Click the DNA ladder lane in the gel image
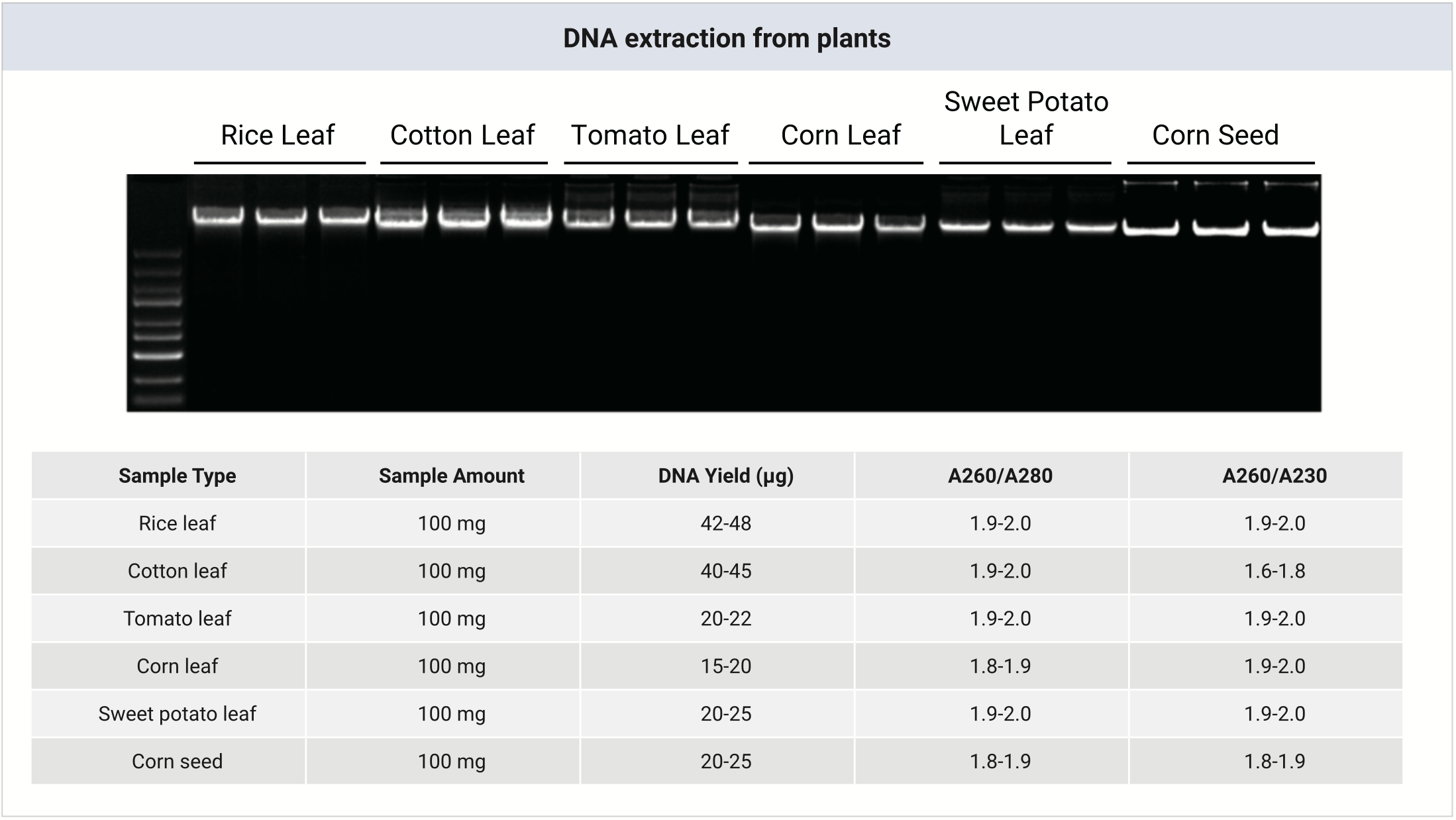The width and height of the screenshot is (1456, 820). coord(158,325)
